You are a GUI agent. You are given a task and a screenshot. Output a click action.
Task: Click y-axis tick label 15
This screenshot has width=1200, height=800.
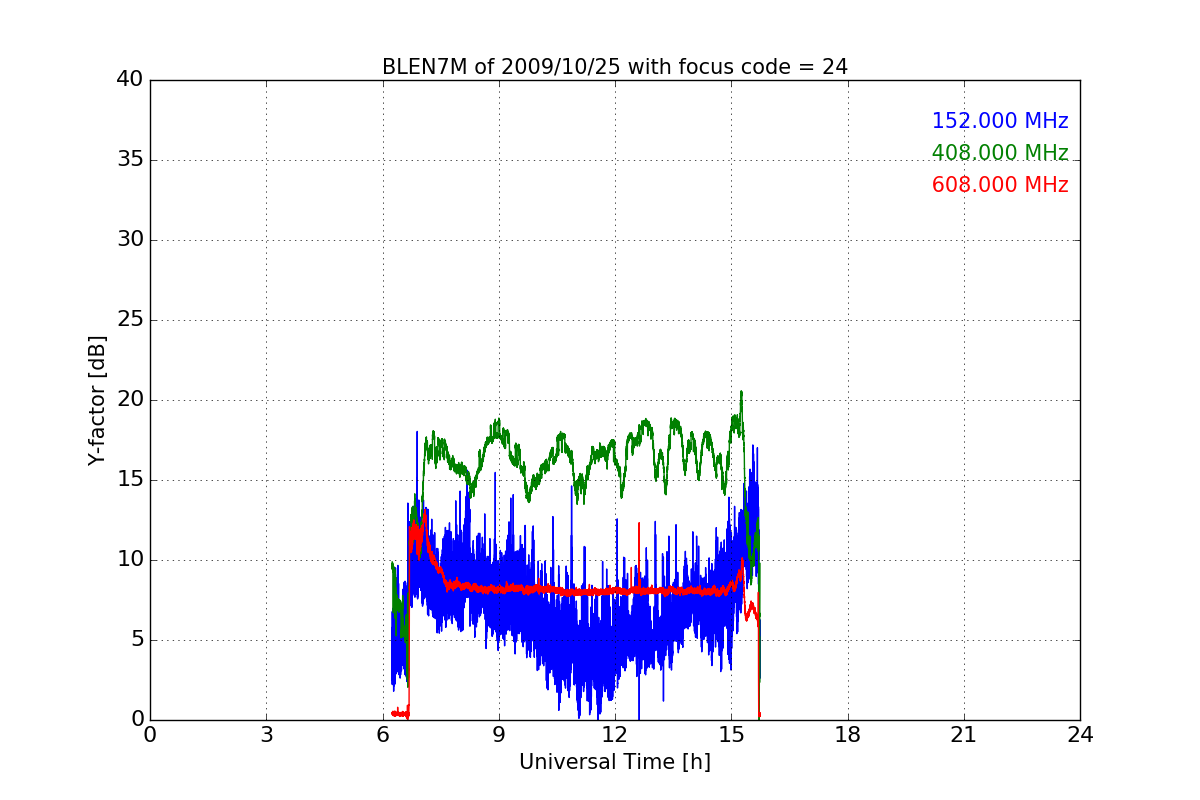[130, 480]
